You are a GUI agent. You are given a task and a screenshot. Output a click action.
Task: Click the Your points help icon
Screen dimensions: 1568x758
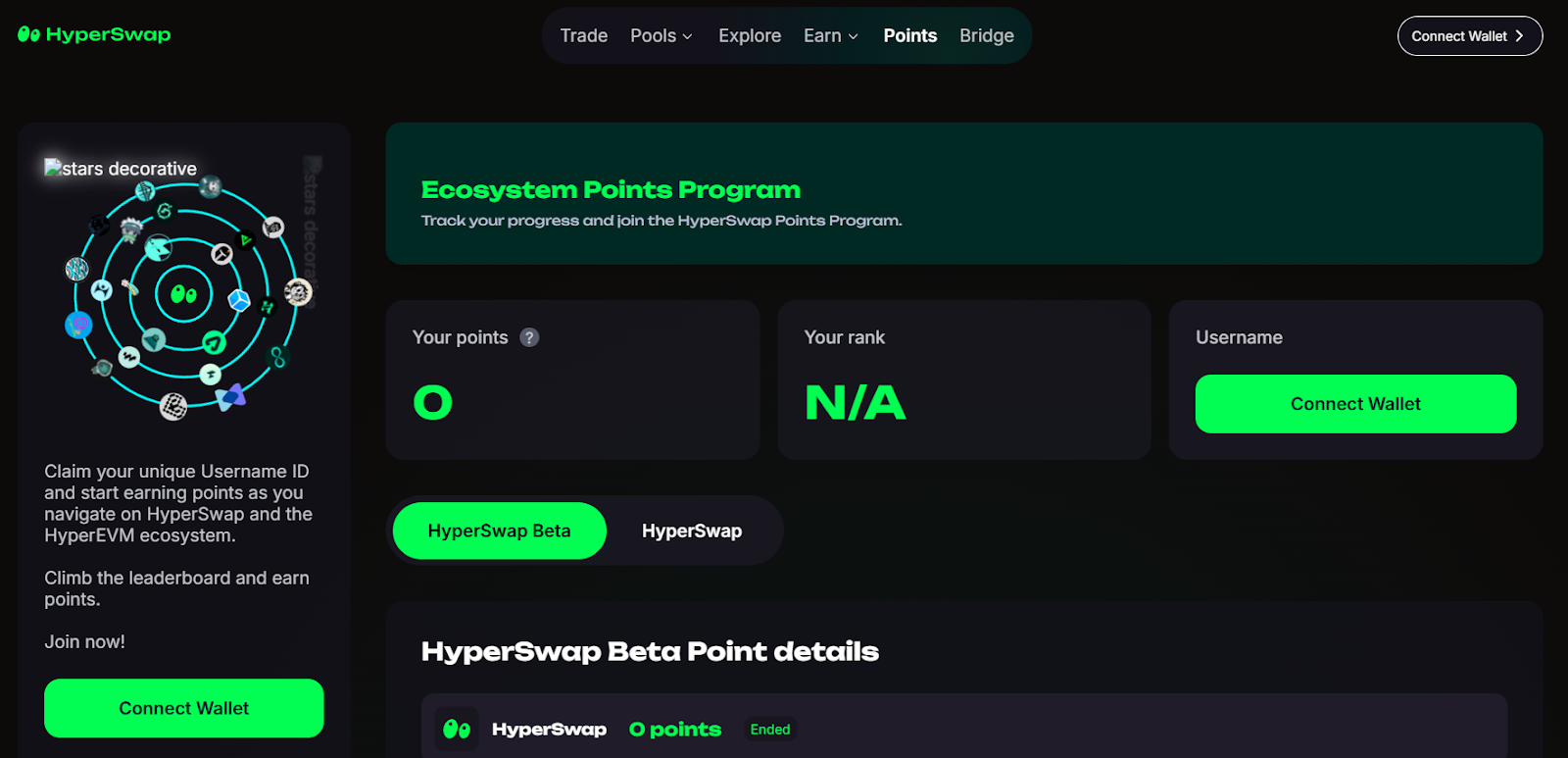pyautogui.click(x=529, y=337)
